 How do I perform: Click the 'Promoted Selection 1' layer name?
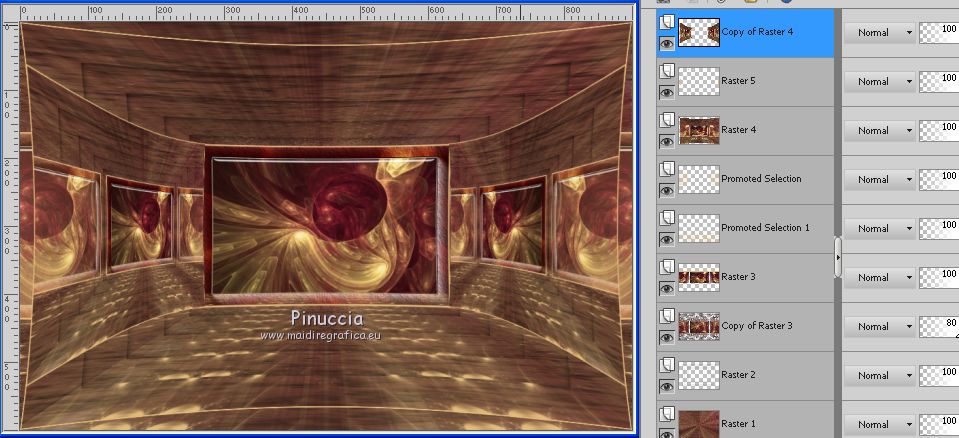point(766,228)
